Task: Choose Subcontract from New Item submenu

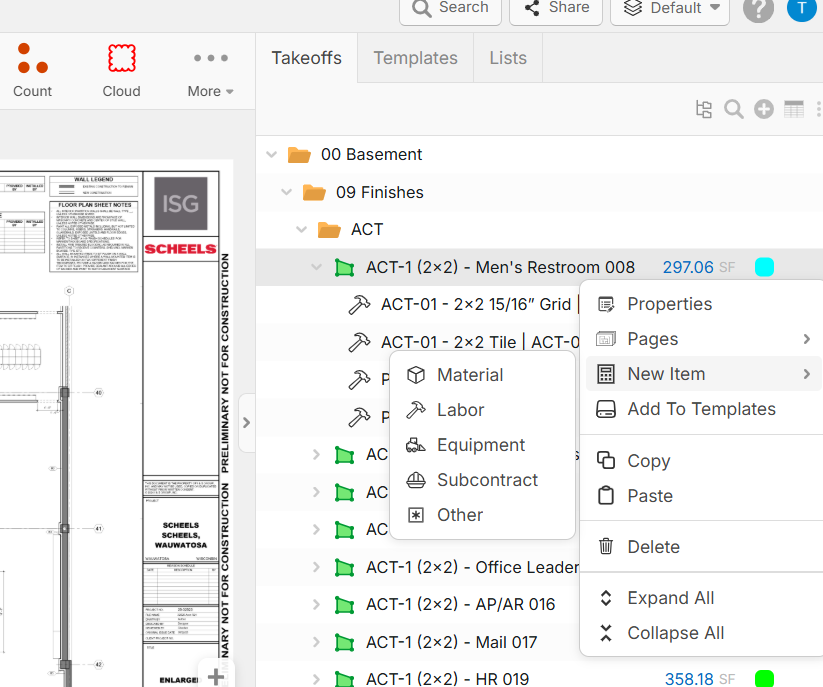Action: (x=487, y=480)
